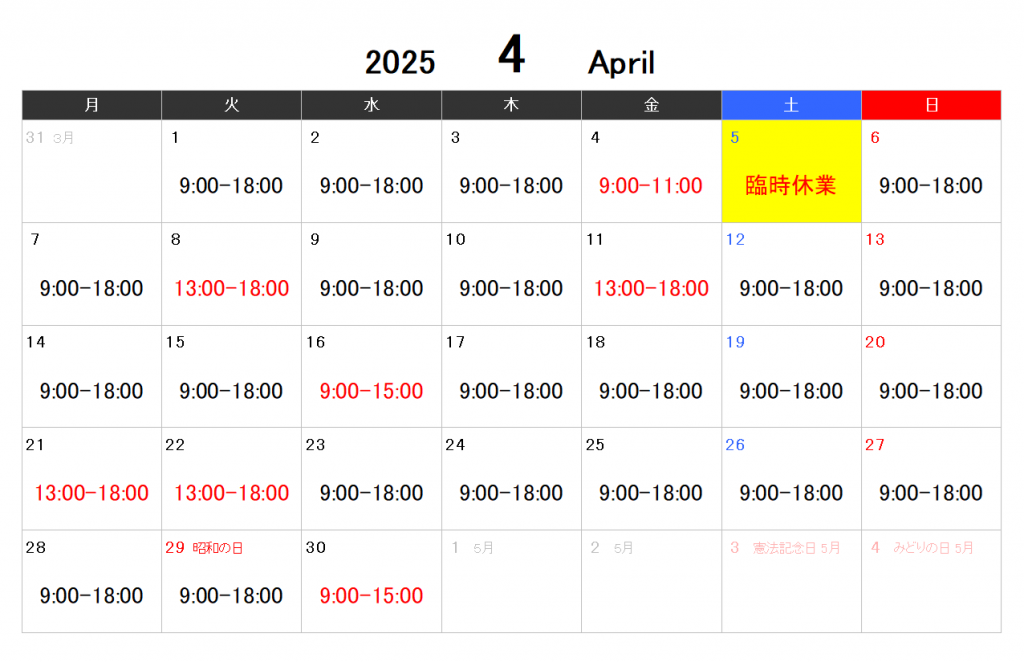Image resolution: width=1024 pixels, height=662 pixels.
Task: Click the April 8 hours 13:00-18:00
Action: (231, 289)
